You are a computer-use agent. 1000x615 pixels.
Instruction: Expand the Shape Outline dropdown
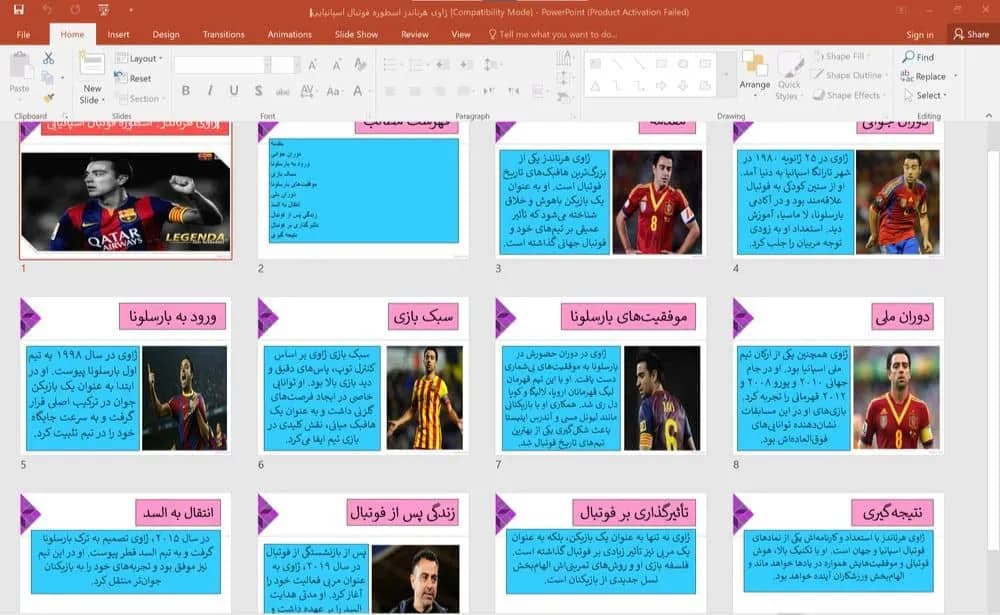click(x=849, y=75)
